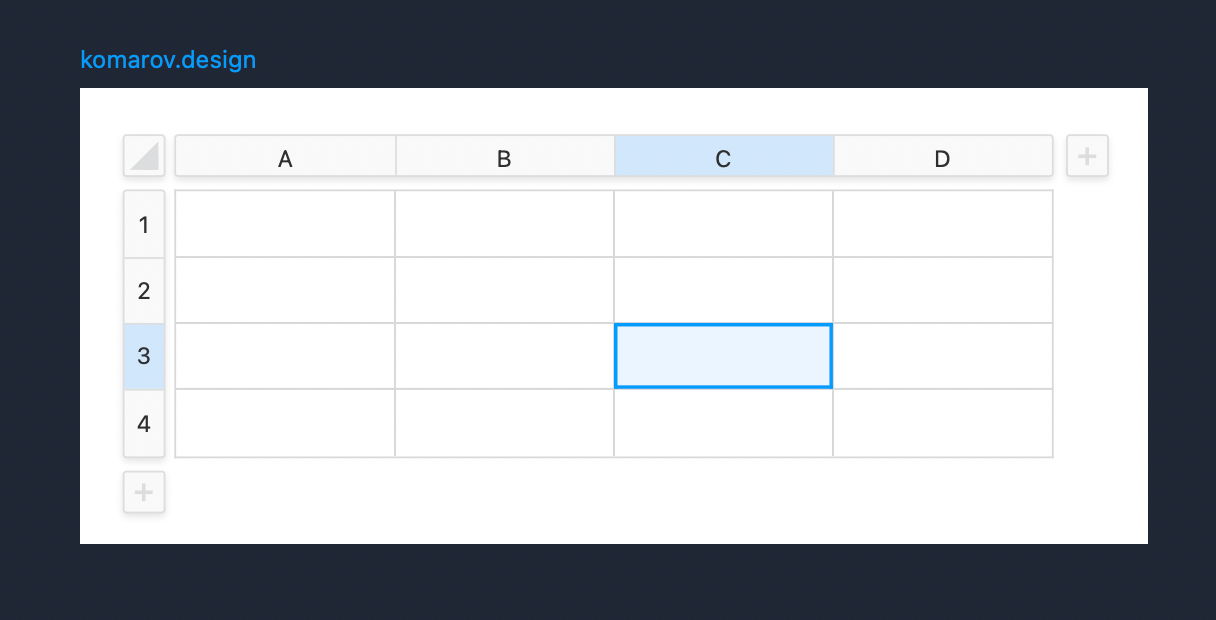Select column B header

point(505,156)
